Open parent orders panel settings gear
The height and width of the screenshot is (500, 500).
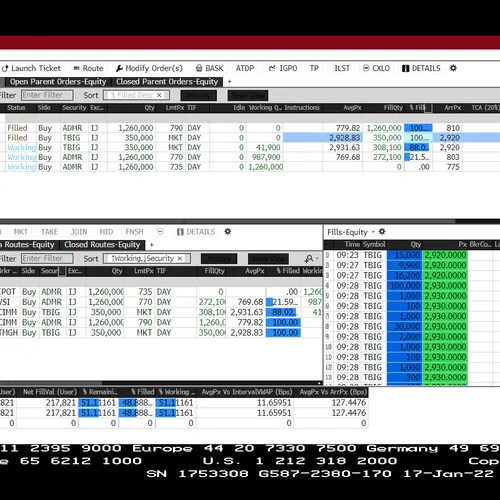453,68
